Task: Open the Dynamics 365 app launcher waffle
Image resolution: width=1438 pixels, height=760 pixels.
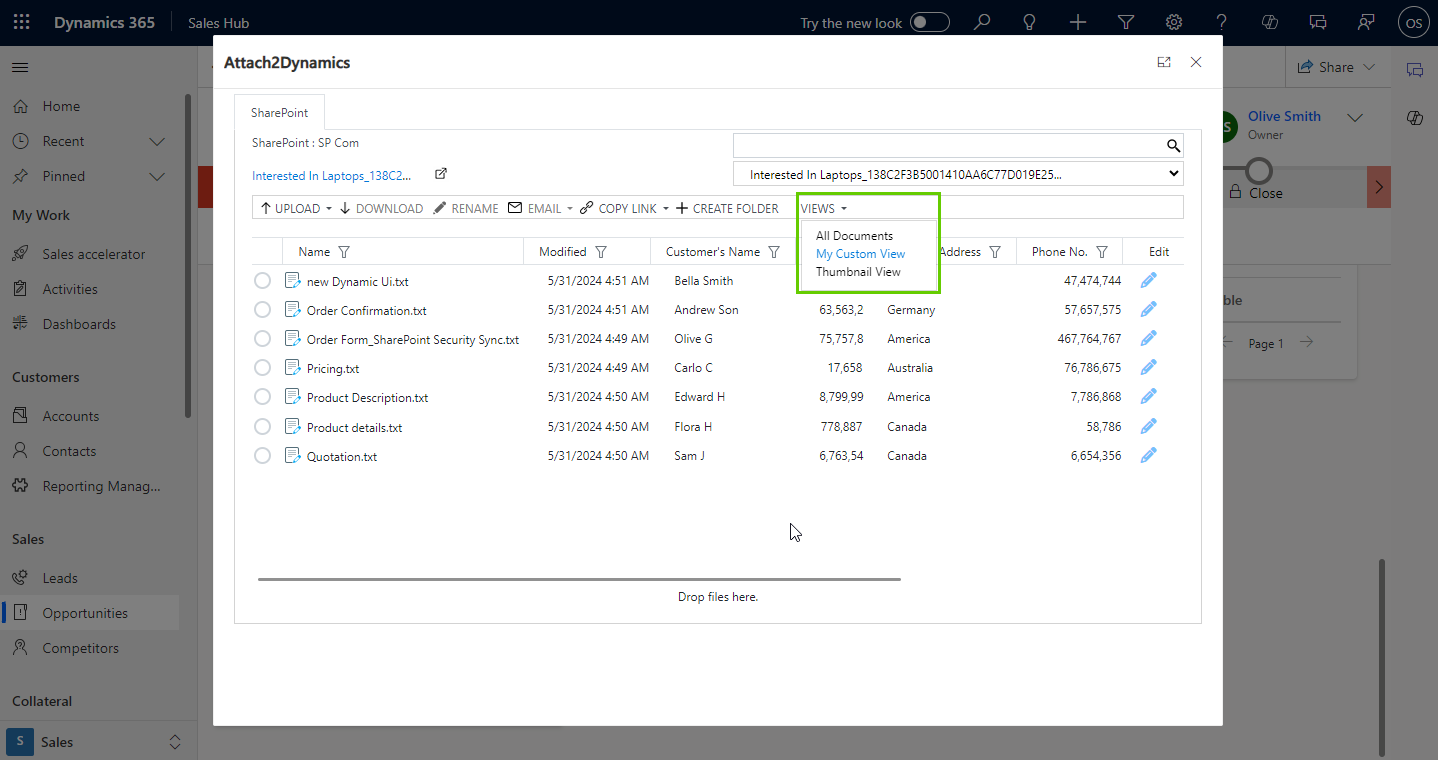Action: point(22,22)
